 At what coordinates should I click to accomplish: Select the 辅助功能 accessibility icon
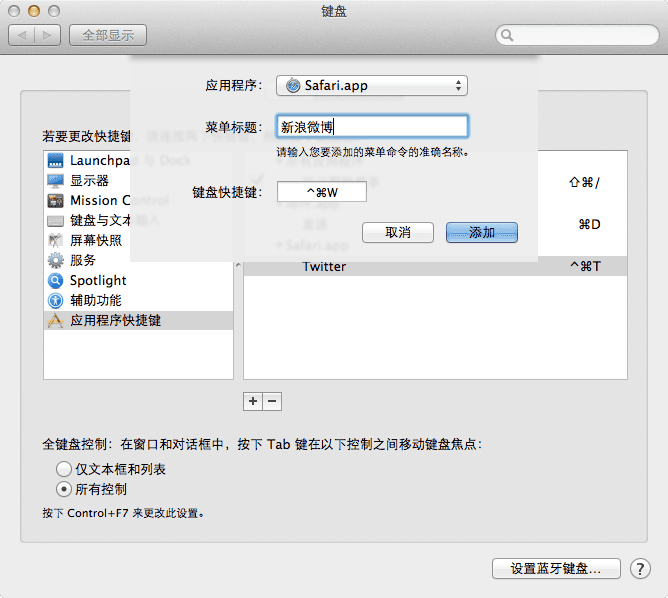[55, 300]
